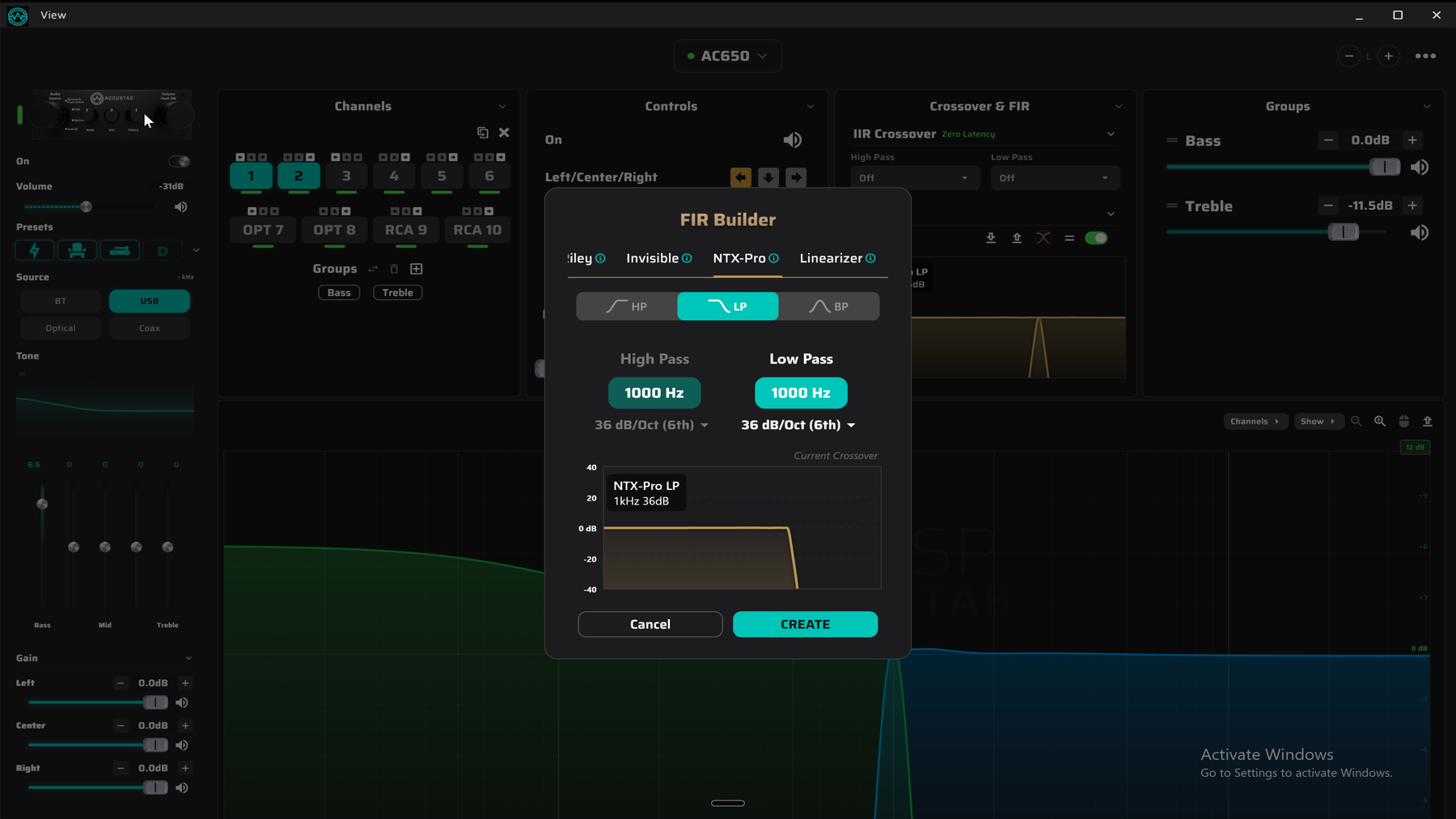Viewport: 1456px width, 819px height.
Task: Show info for the NTX-Pro filter
Action: coord(774,259)
